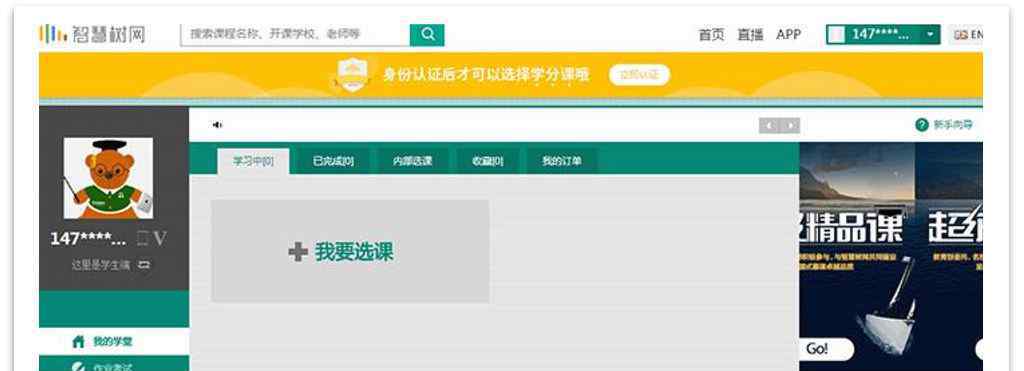Image resolution: width=1024 pixels, height=371 pixels.
Task: Select the 收藏 tab
Action: [488, 161]
